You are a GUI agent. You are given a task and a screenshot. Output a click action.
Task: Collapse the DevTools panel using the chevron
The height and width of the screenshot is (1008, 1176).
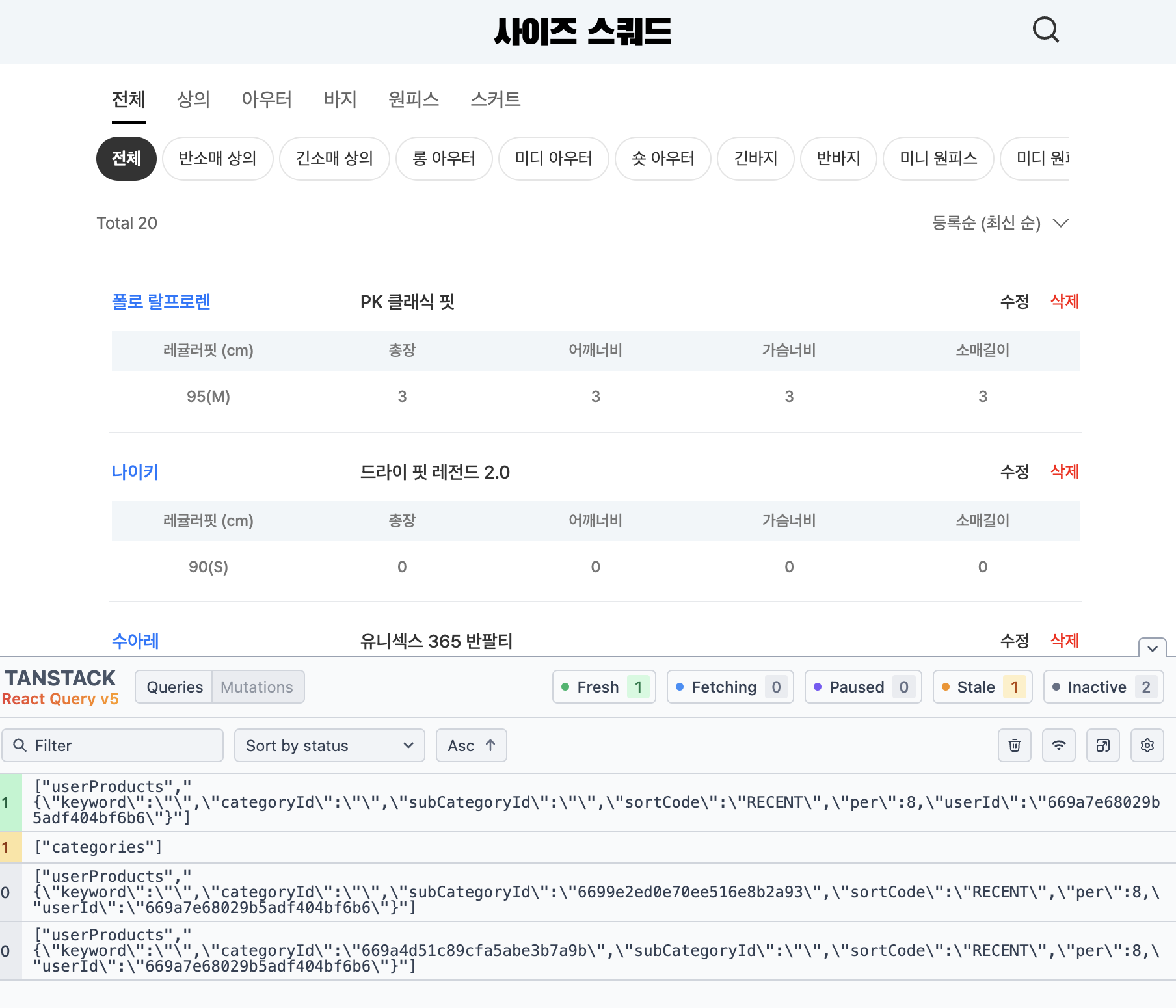tap(1151, 649)
